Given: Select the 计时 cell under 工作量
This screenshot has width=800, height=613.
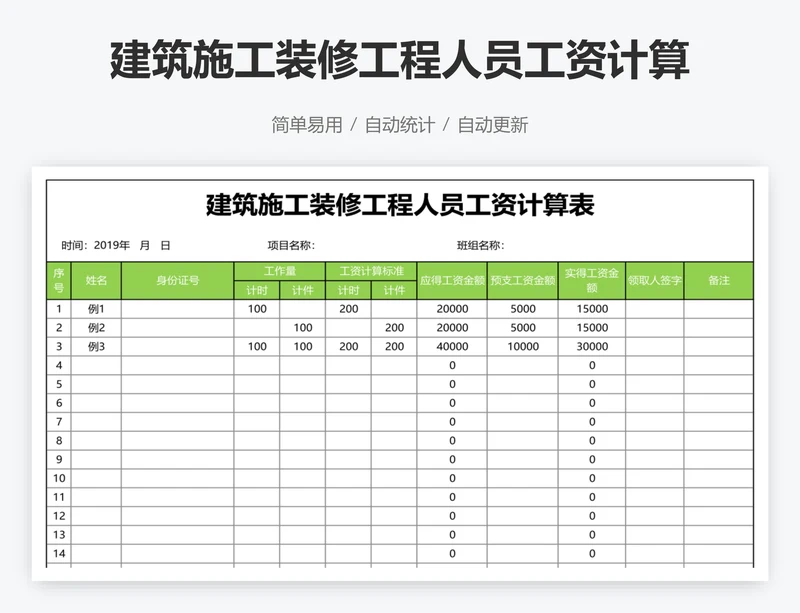Looking at the screenshot, I should click(257, 290).
